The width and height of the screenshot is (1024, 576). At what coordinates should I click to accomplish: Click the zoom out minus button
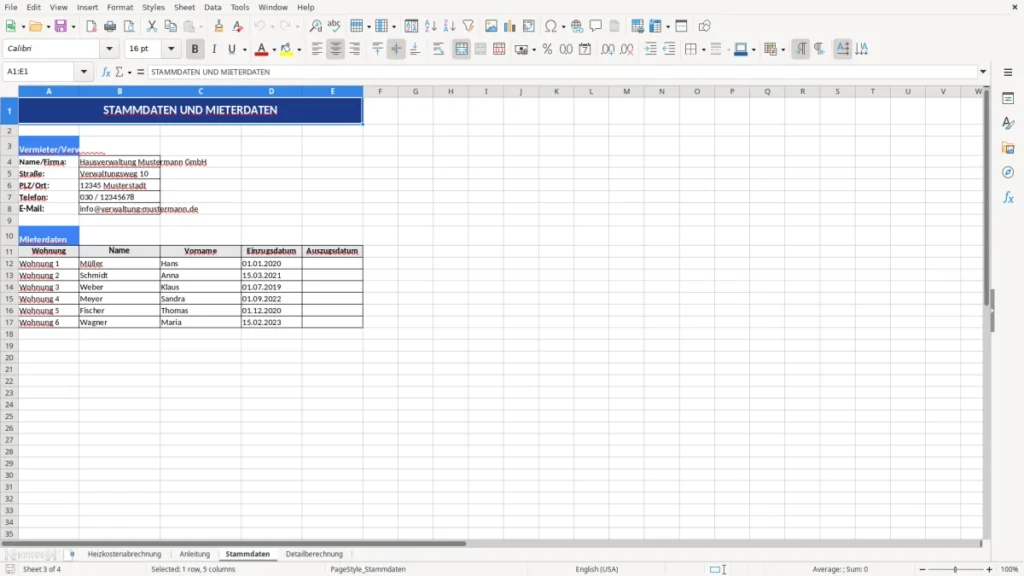pos(922,569)
